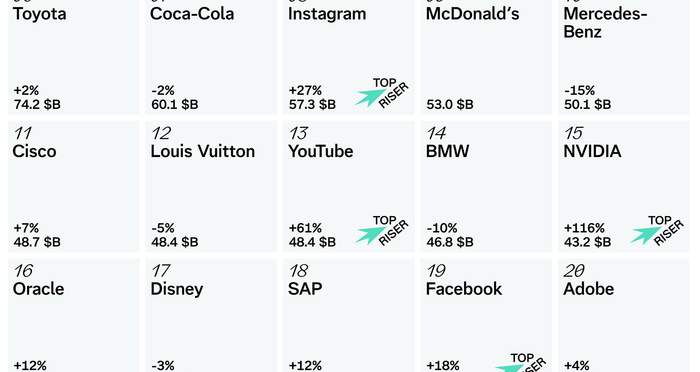The image size is (700, 372).
Task: Click the Adobe brand name
Action: [x=588, y=289]
